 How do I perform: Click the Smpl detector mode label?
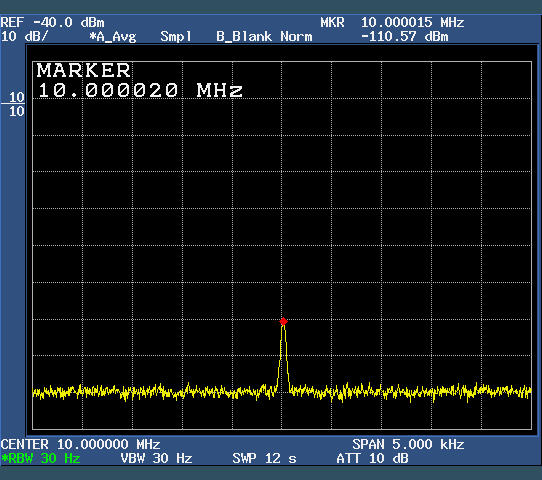176,37
